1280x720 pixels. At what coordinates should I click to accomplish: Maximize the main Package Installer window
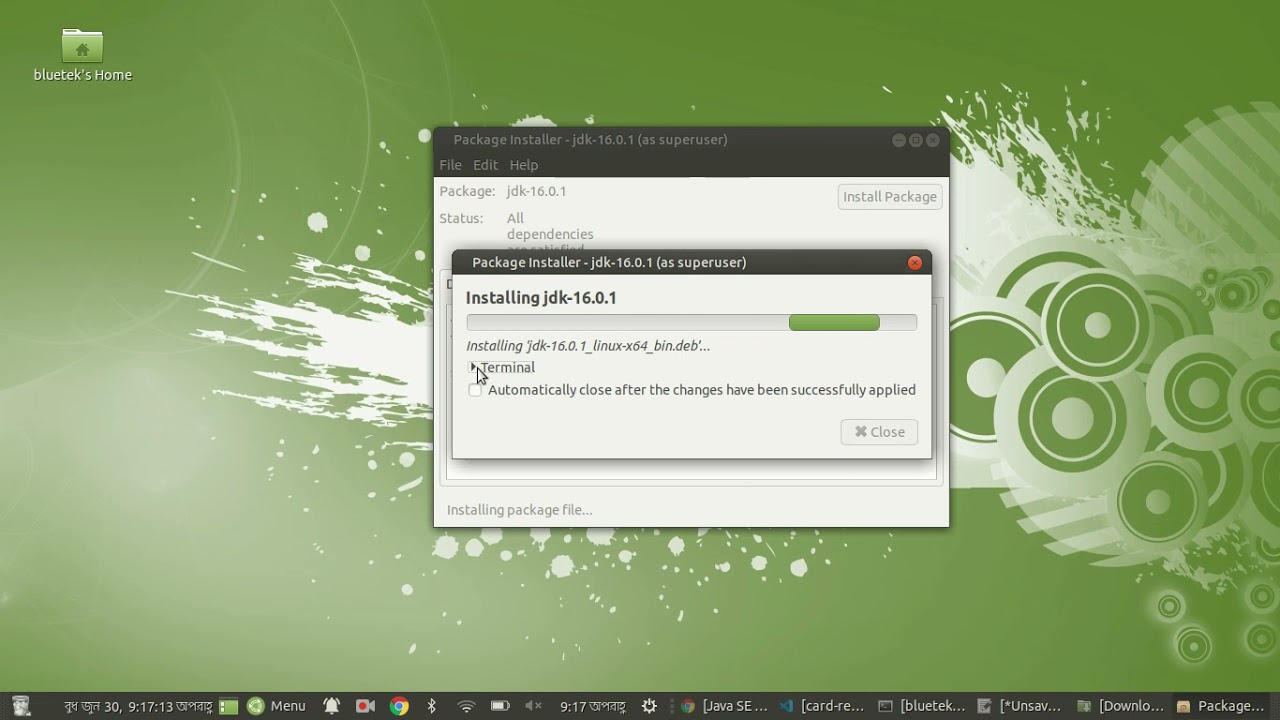(915, 141)
